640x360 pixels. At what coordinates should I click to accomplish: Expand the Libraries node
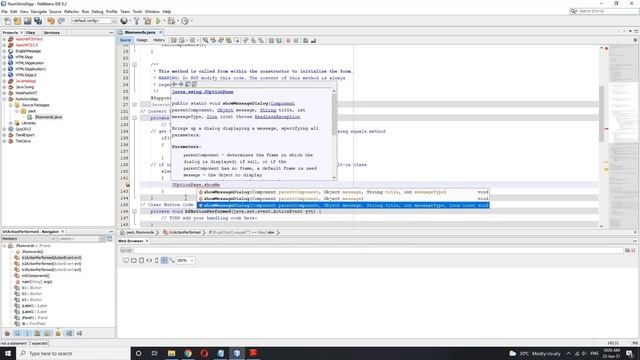[x=11, y=123]
